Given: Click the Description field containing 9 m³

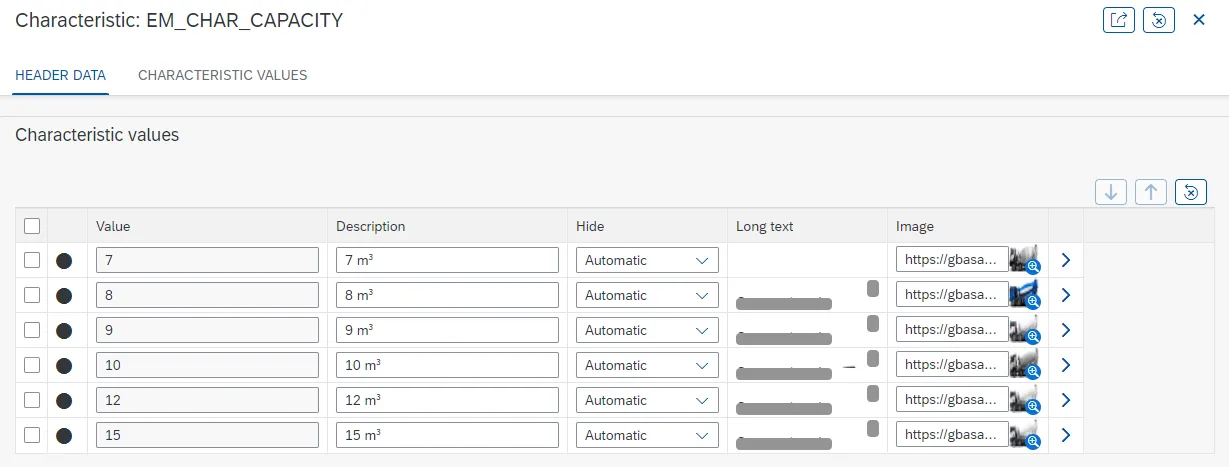Looking at the screenshot, I should tap(447, 330).
